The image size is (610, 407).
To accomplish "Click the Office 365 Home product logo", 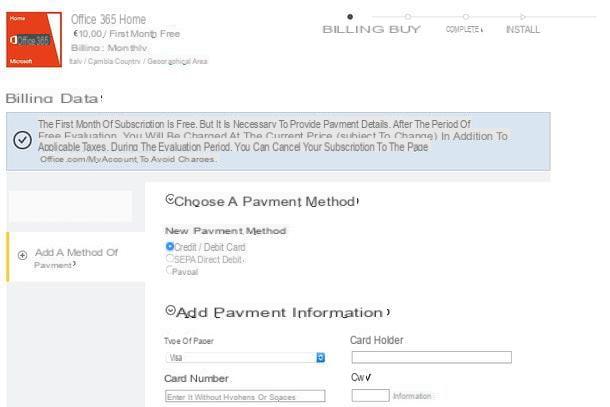I will (x=34, y=39).
